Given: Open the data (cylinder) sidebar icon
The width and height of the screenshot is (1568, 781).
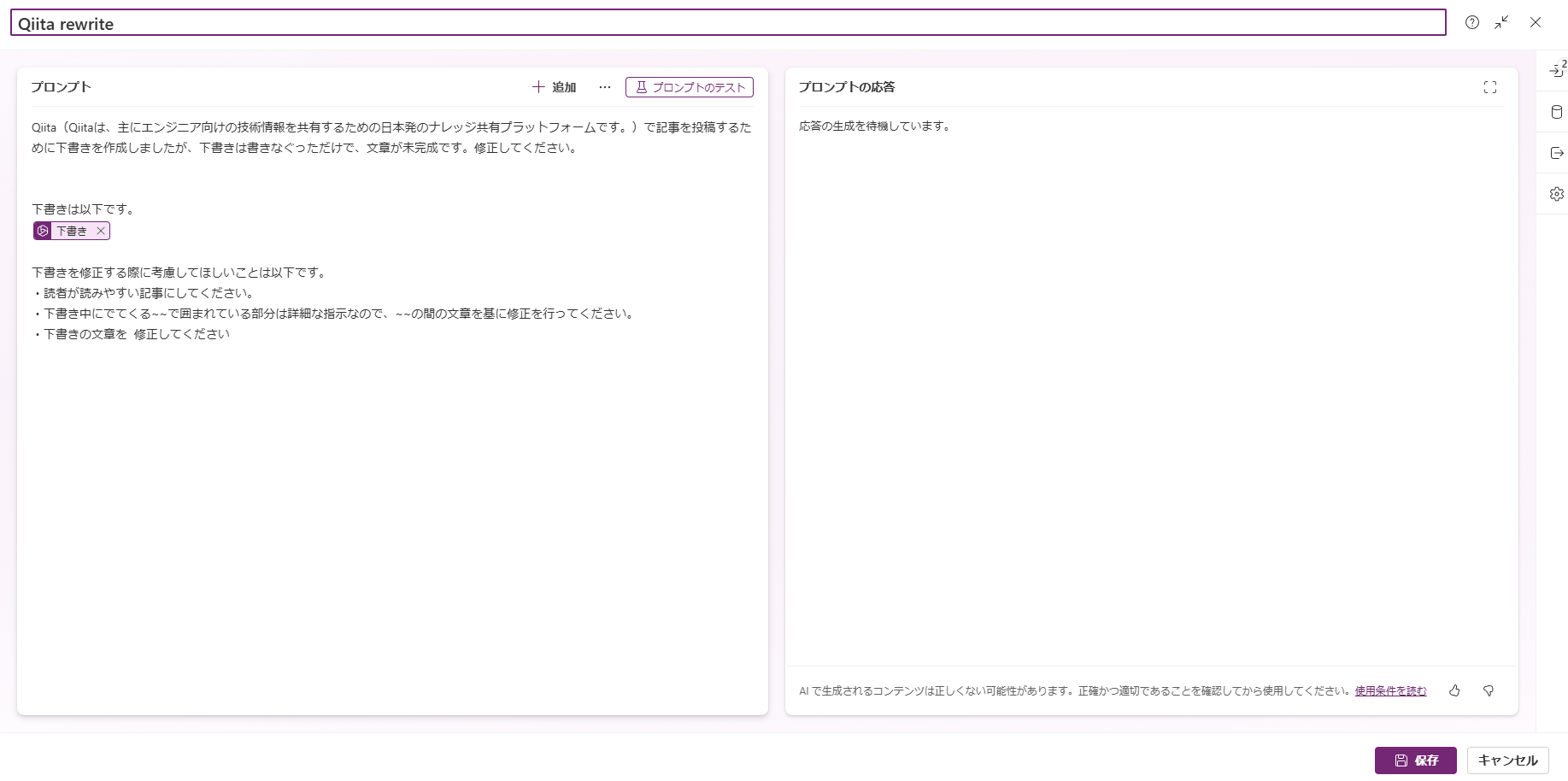Looking at the screenshot, I should click(1557, 112).
